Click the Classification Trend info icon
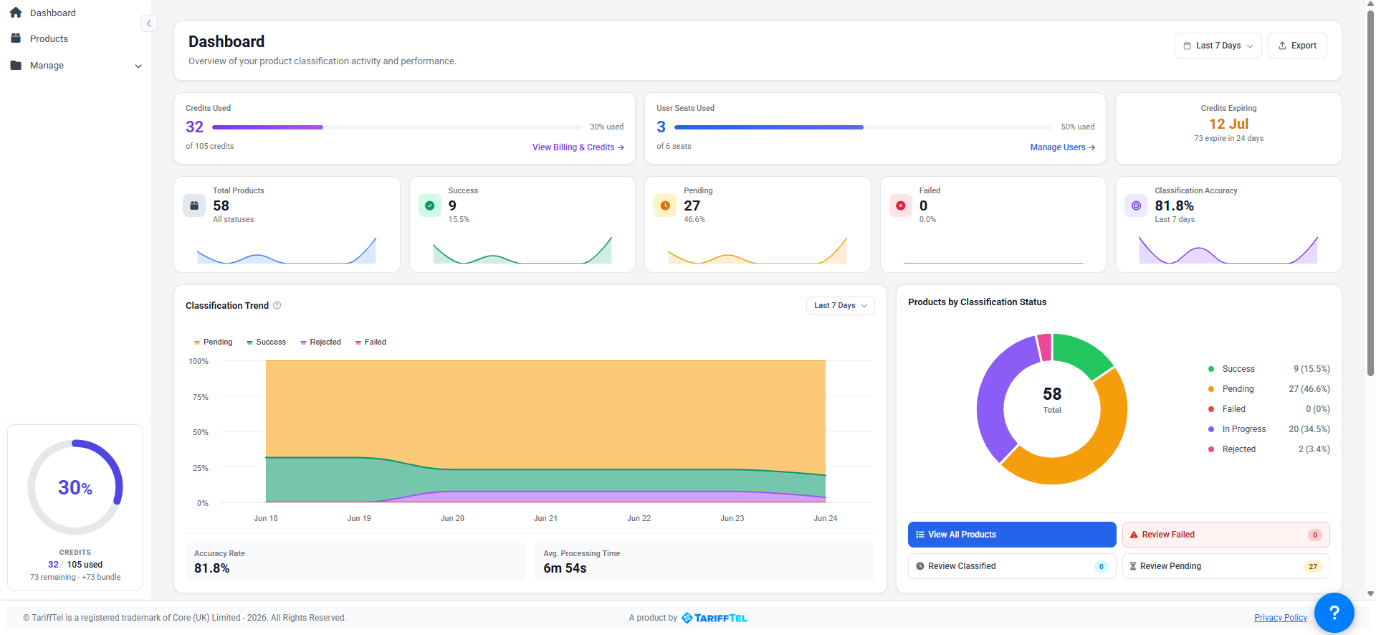Image resolution: width=1376 pixels, height=635 pixels. (x=277, y=305)
